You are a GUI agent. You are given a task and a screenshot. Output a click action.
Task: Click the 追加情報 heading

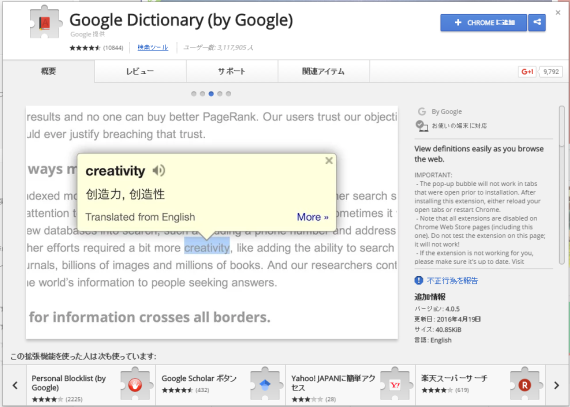coord(430,297)
